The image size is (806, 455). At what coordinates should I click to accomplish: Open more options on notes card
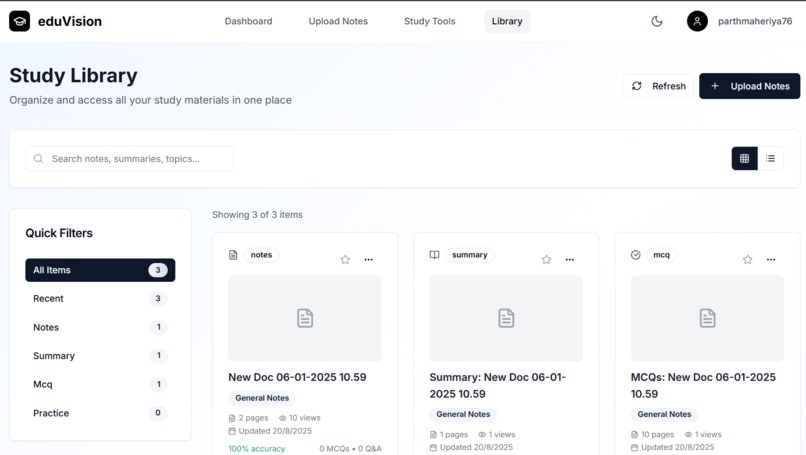tap(369, 260)
